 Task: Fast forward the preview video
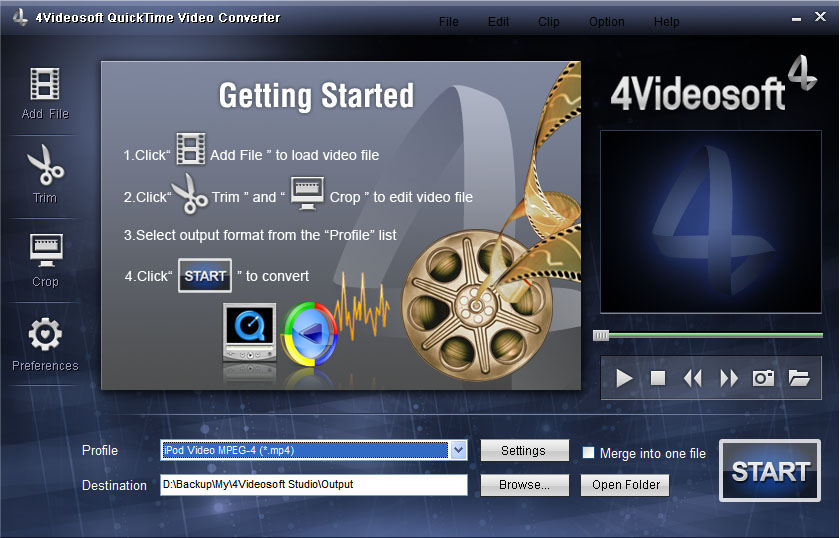pyautogui.click(x=729, y=378)
